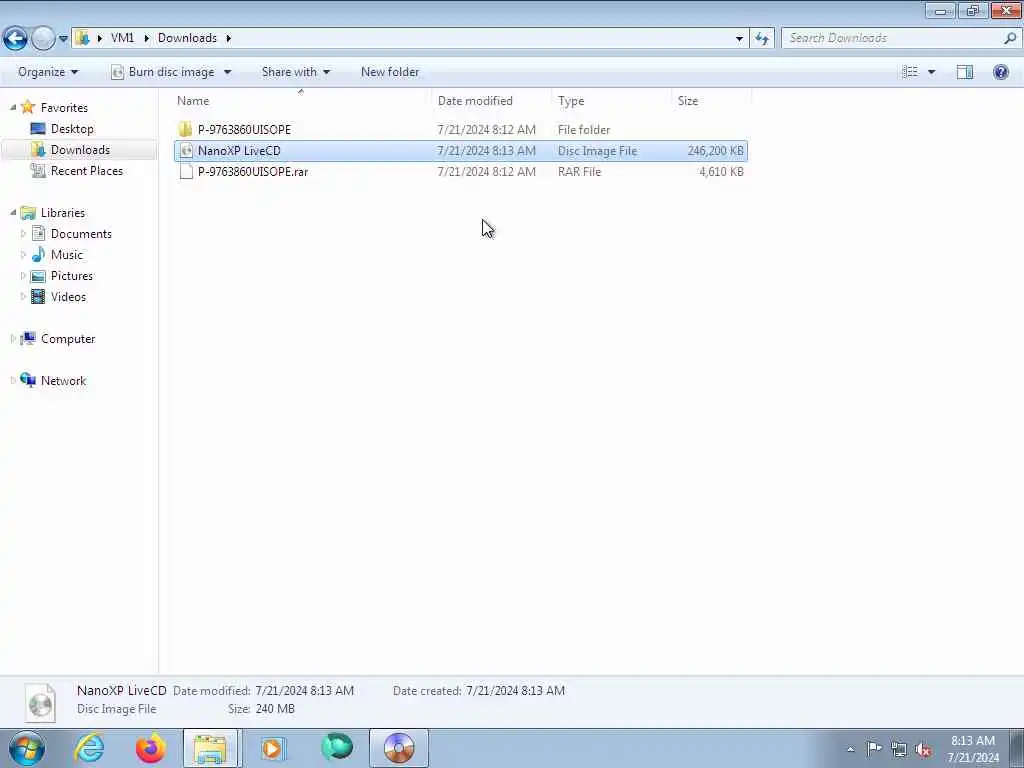Open the green globe taskbar application
Image resolution: width=1024 pixels, height=768 pixels.
click(x=337, y=748)
